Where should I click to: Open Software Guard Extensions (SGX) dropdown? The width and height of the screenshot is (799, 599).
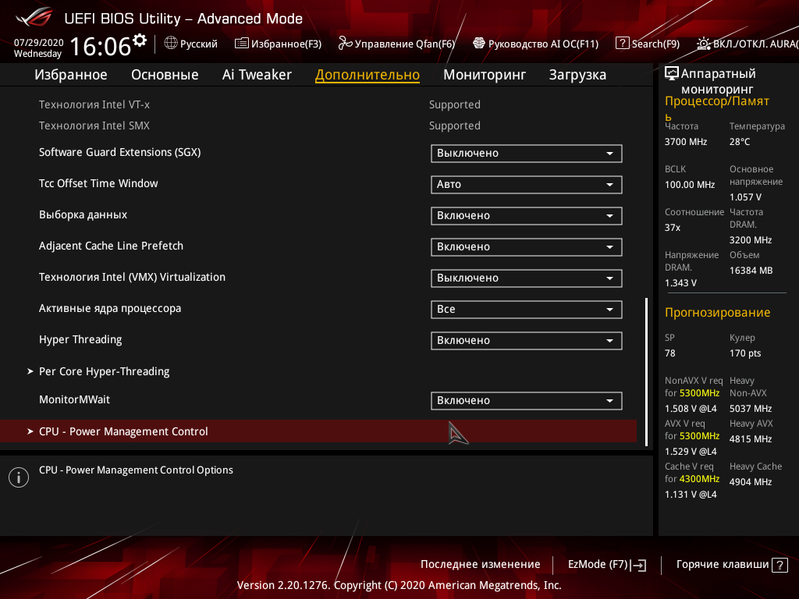pyautogui.click(x=526, y=153)
